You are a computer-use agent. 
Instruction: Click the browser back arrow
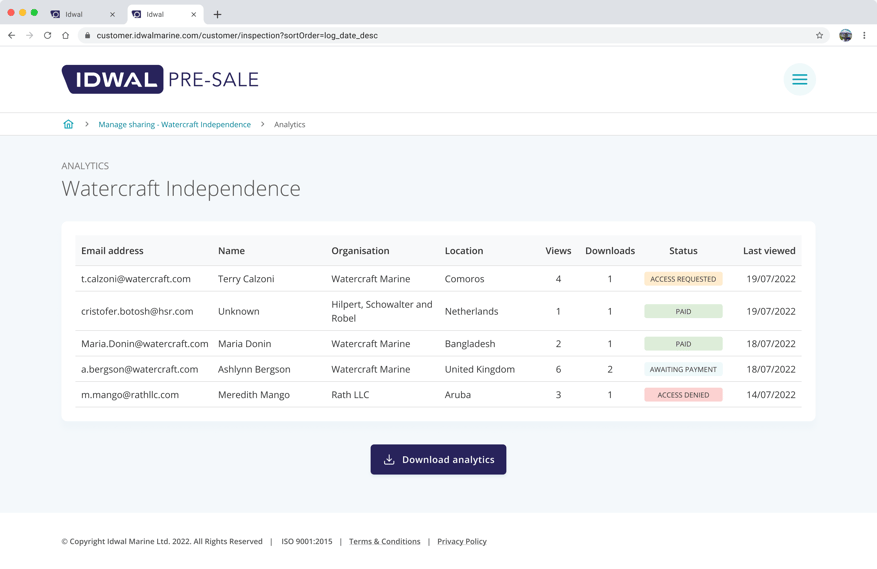coord(12,35)
